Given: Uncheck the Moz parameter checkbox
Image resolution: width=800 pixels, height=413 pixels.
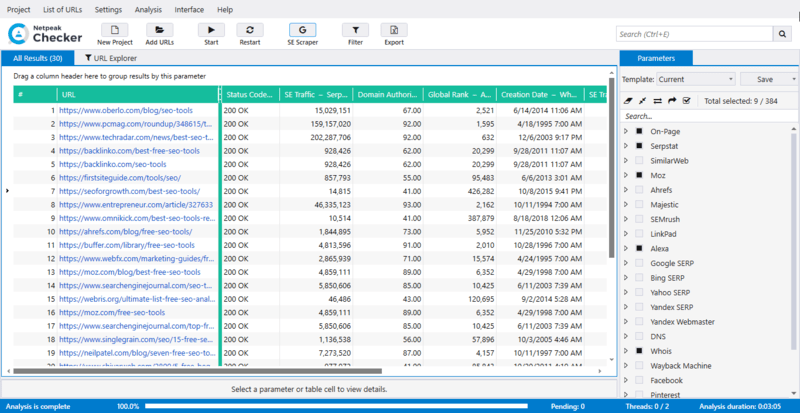Looking at the screenshot, I should pos(638,175).
